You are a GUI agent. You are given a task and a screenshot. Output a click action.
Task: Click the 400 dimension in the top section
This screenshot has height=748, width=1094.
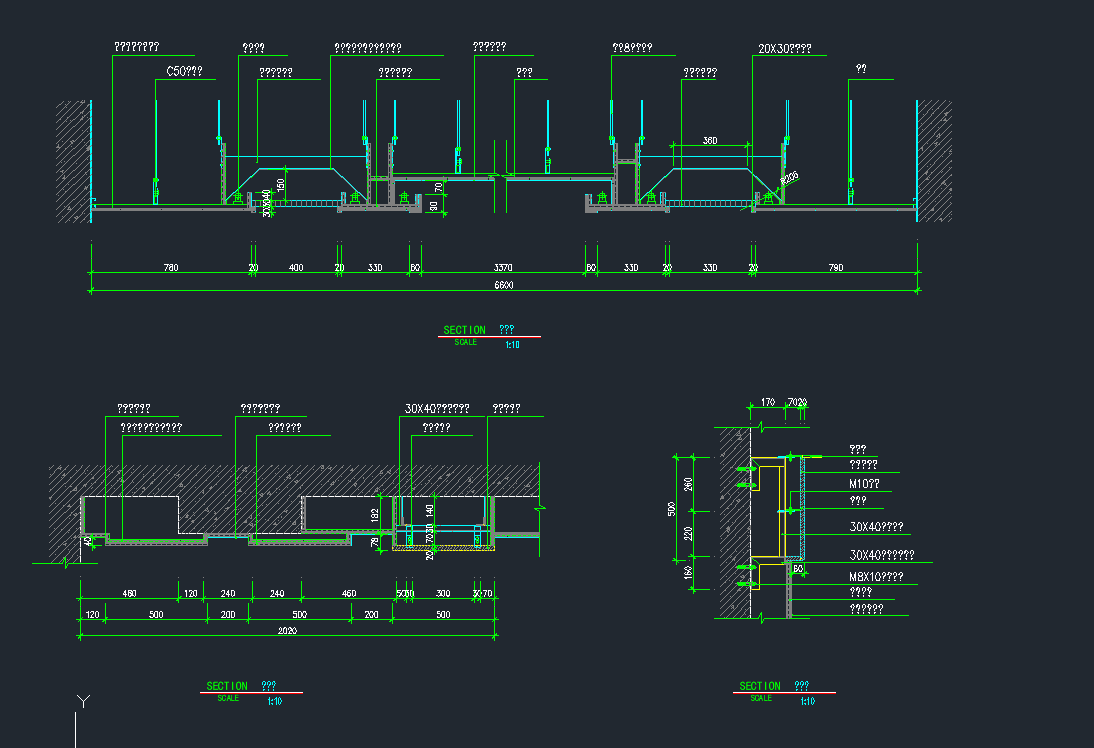296,268
